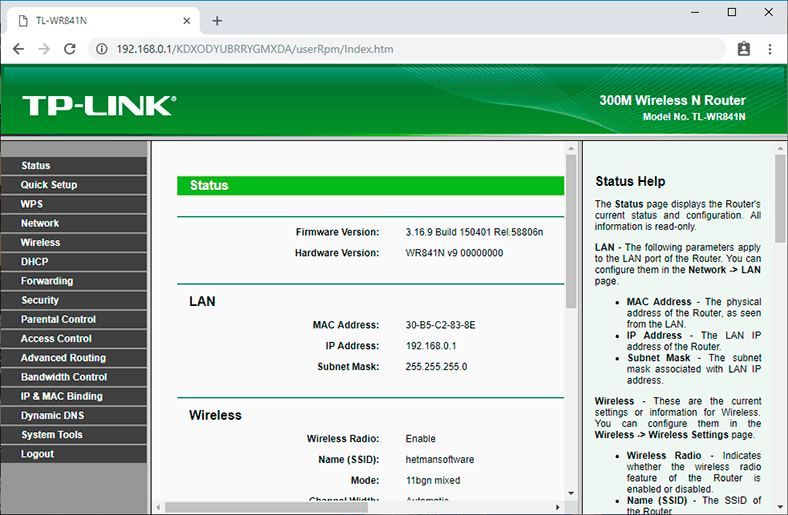Close the TL-WR841N tab

(186, 21)
